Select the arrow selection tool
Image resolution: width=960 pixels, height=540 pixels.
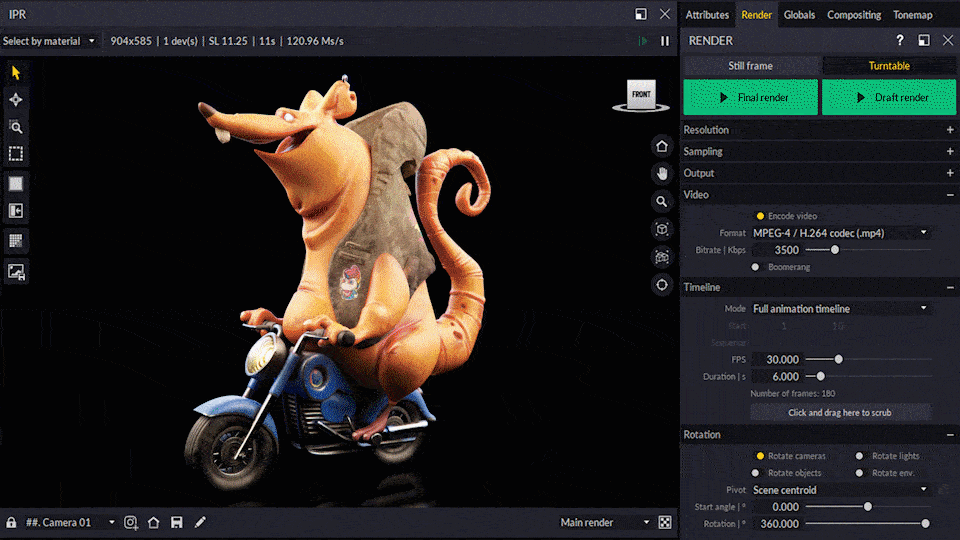click(16, 72)
